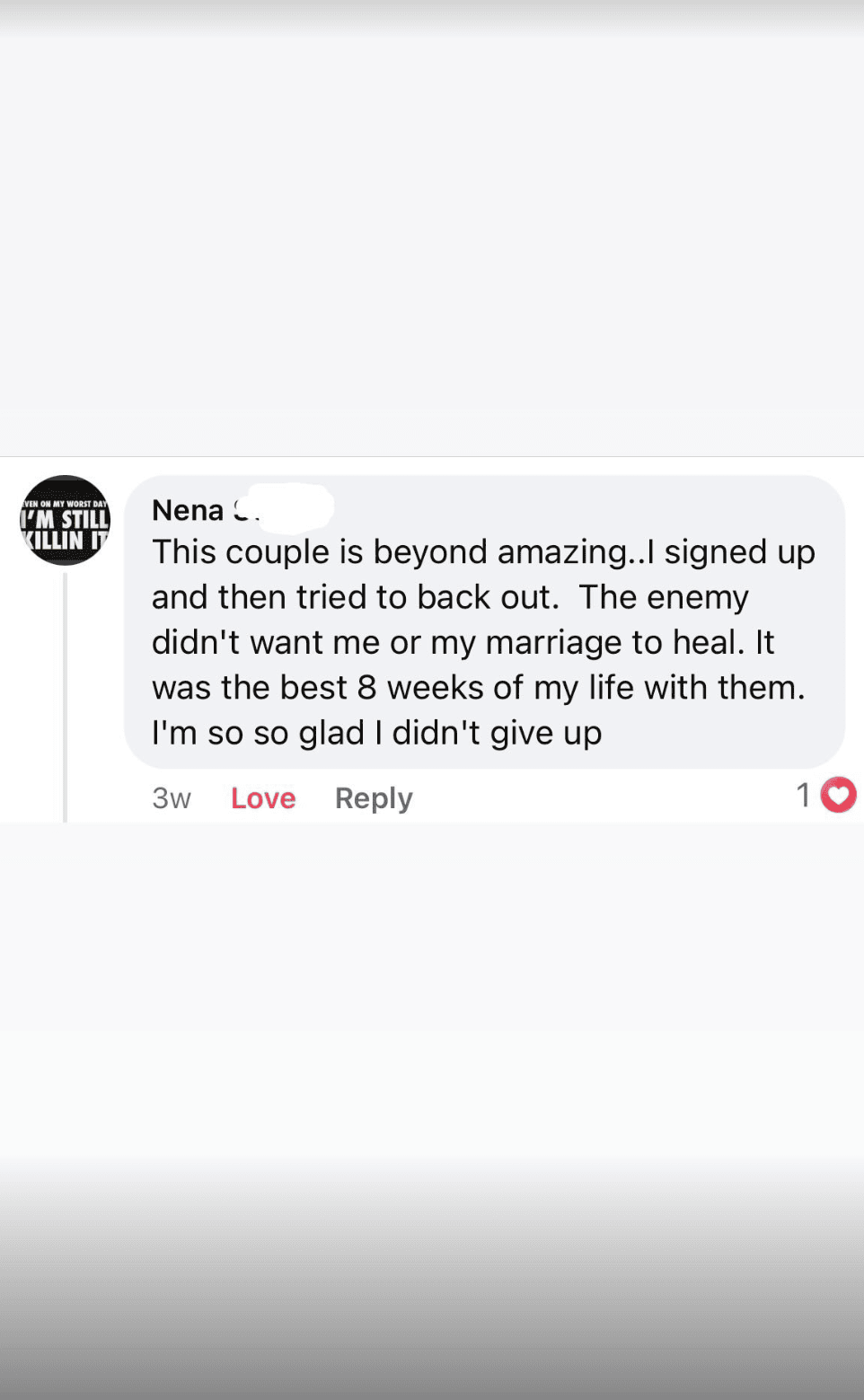The height and width of the screenshot is (1400, 864).
Task: Open commenter Nena's profile name
Action: point(188,510)
